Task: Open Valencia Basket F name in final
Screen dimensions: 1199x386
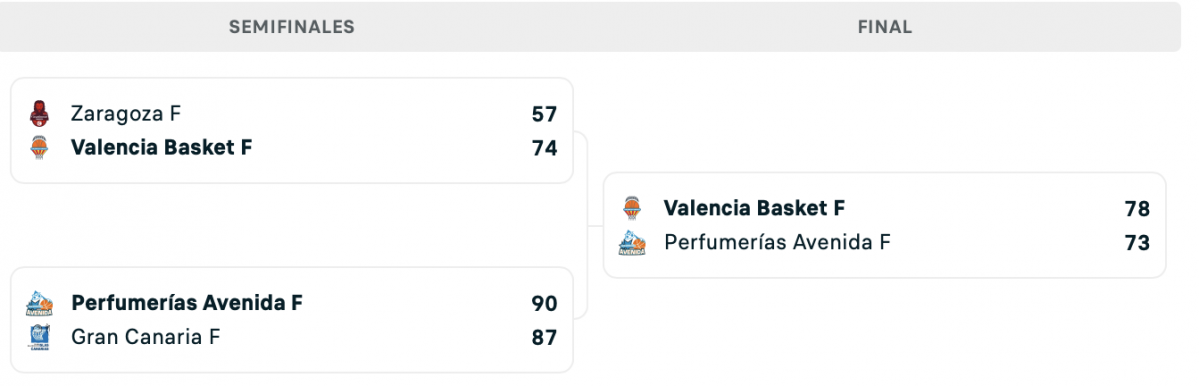Action: (x=754, y=209)
